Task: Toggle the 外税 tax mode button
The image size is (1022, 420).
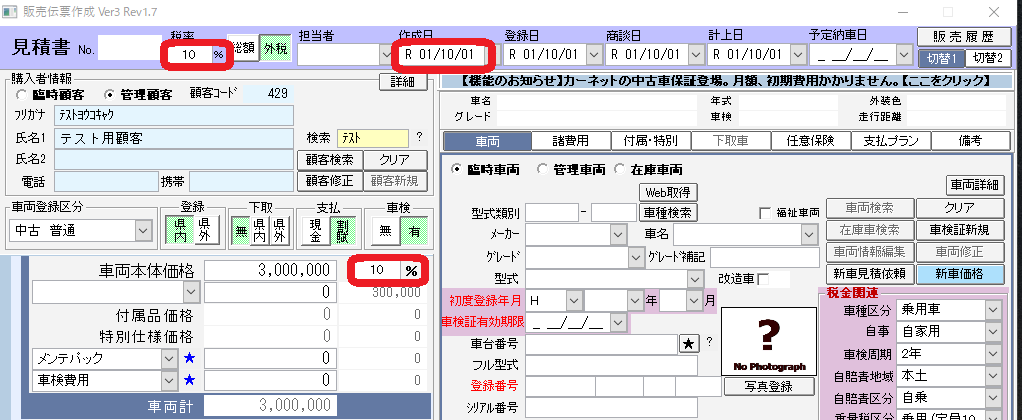Action: (x=274, y=48)
